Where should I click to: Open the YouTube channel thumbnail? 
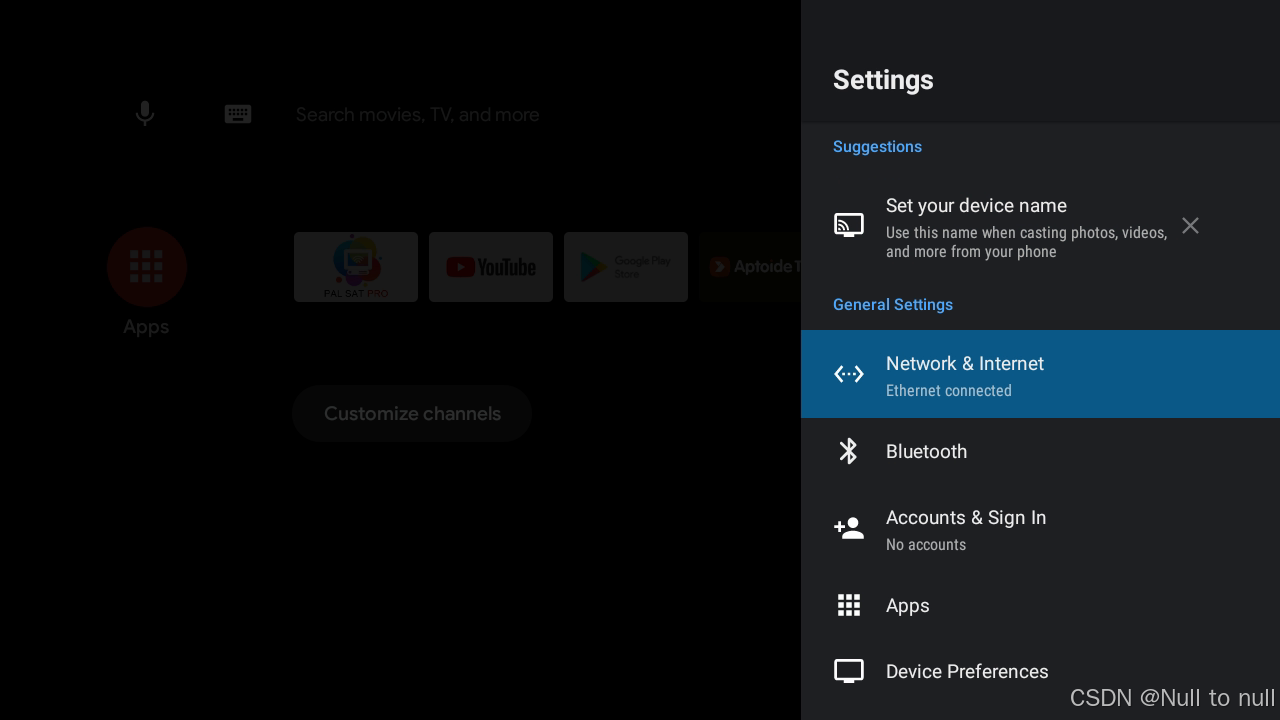pyautogui.click(x=491, y=267)
